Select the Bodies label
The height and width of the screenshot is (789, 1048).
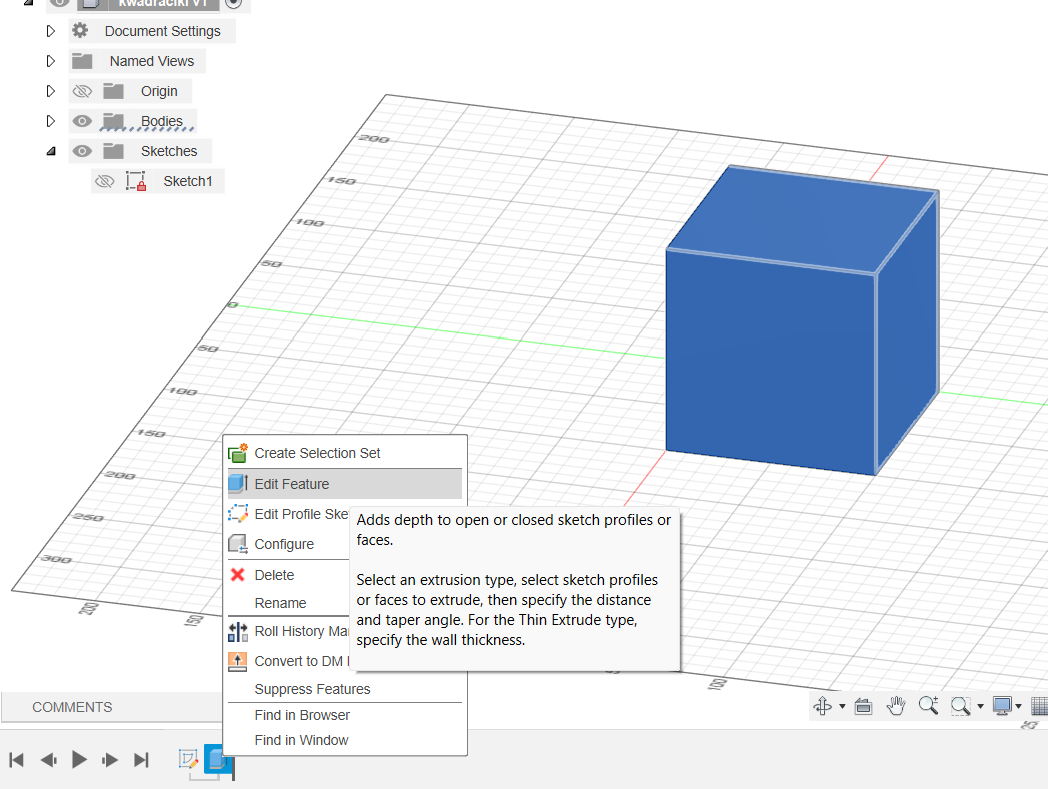click(x=162, y=121)
